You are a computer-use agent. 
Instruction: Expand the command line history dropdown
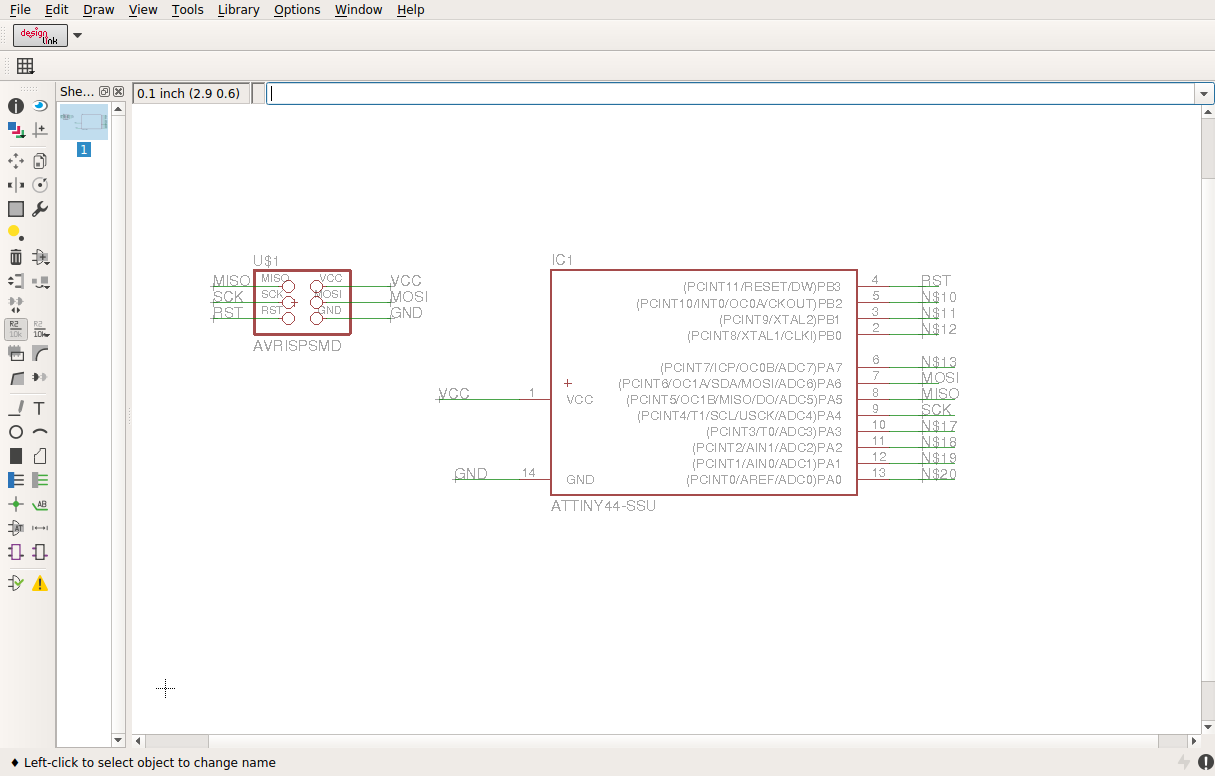point(1204,93)
